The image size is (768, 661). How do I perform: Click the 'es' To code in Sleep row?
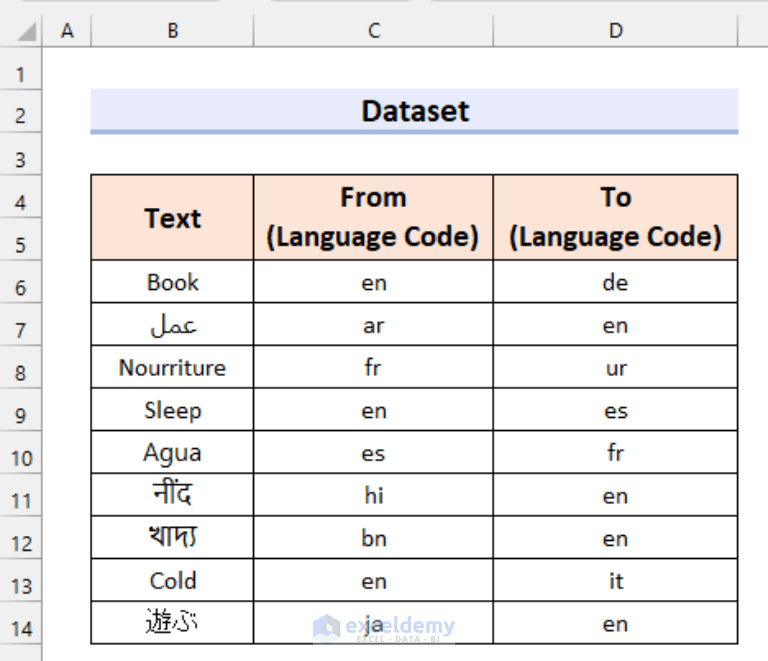tap(615, 410)
